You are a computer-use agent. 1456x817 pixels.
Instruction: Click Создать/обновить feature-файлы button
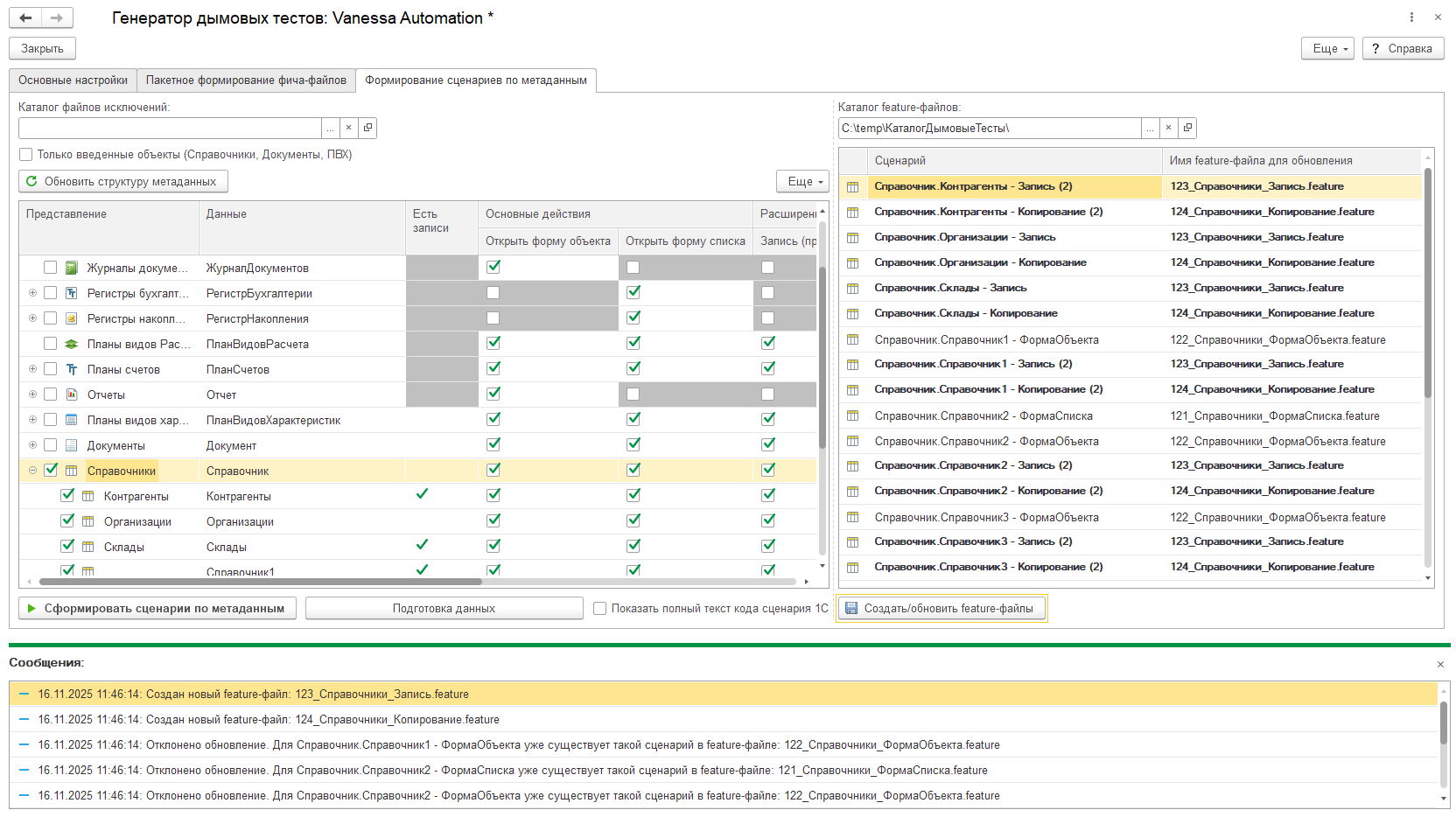coord(941,608)
